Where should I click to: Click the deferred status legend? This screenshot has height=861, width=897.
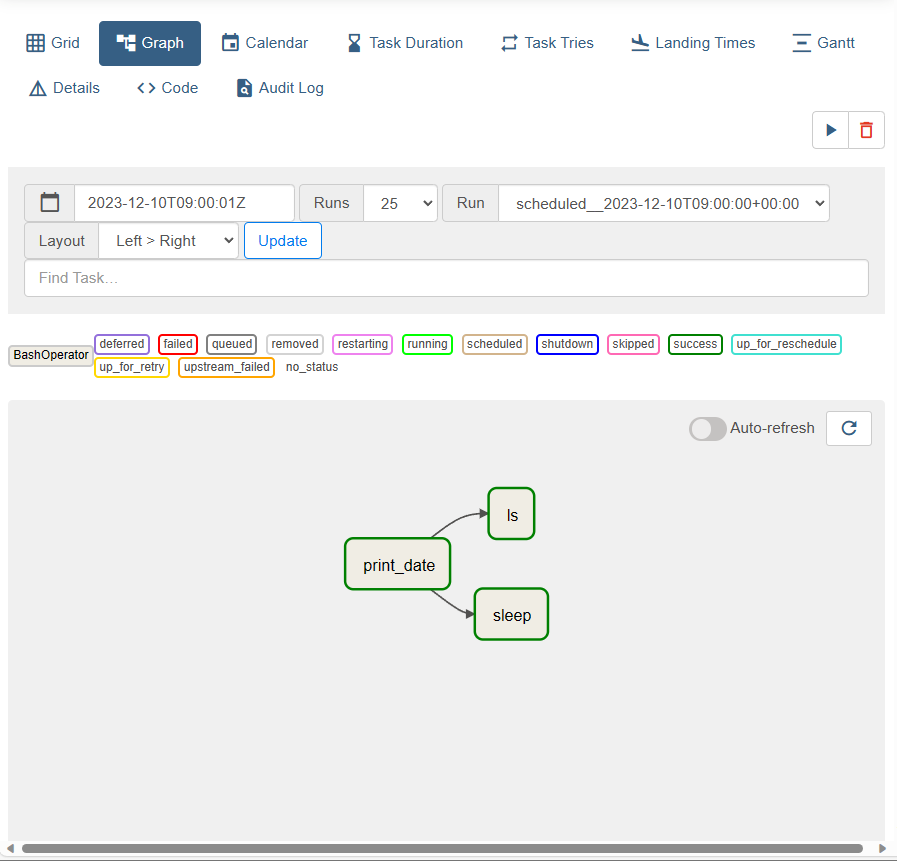coord(122,344)
